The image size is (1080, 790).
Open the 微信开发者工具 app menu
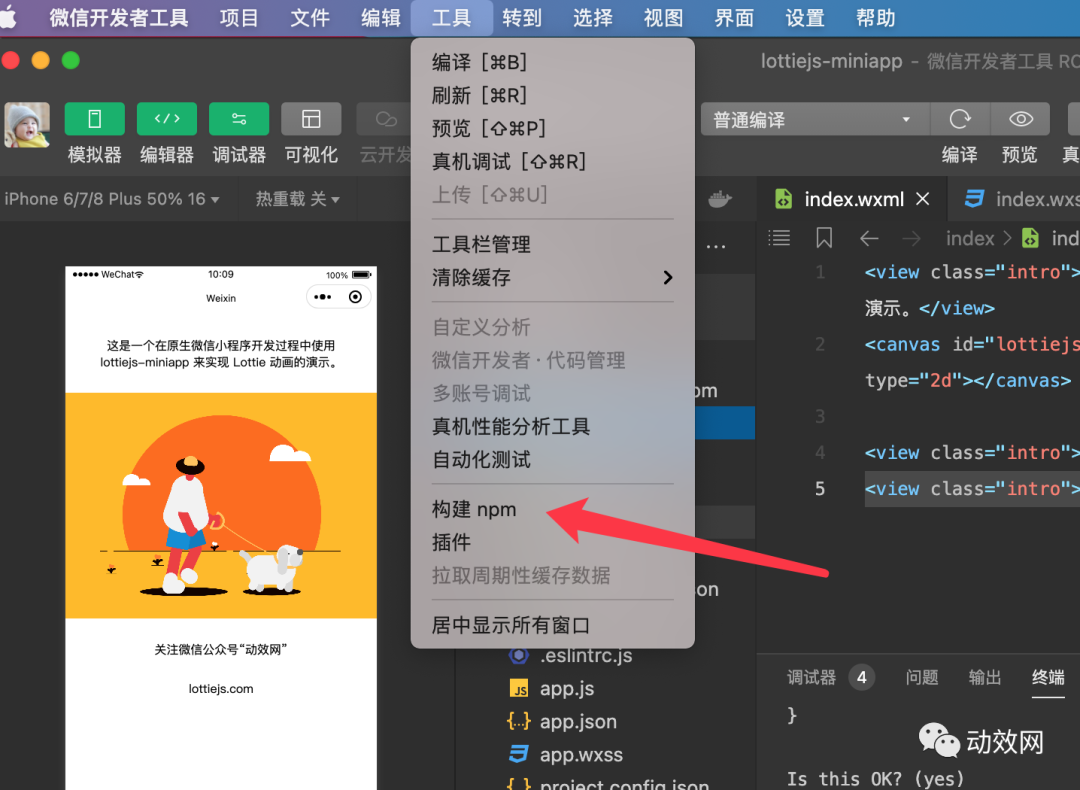coord(119,18)
